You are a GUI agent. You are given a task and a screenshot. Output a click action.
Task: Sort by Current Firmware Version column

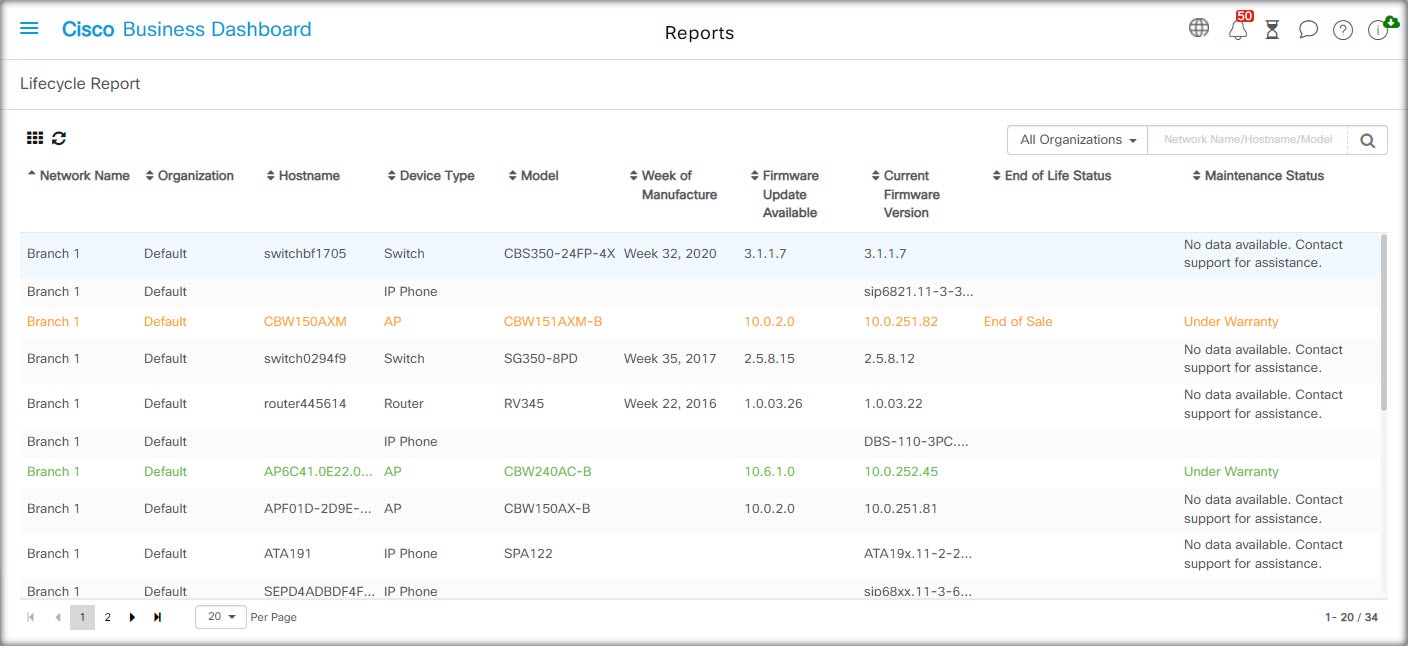tap(906, 194)
